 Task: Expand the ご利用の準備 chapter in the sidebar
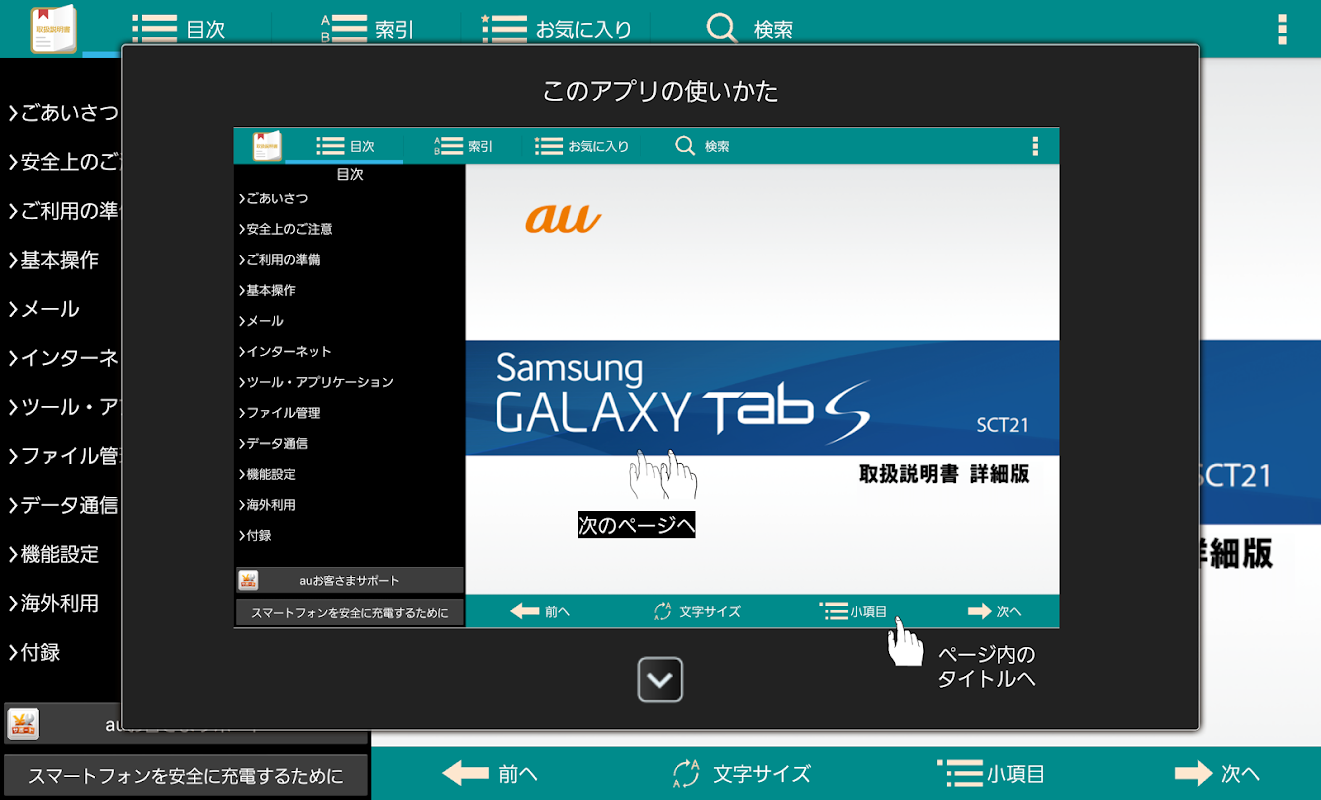click(x=62, y=210)
